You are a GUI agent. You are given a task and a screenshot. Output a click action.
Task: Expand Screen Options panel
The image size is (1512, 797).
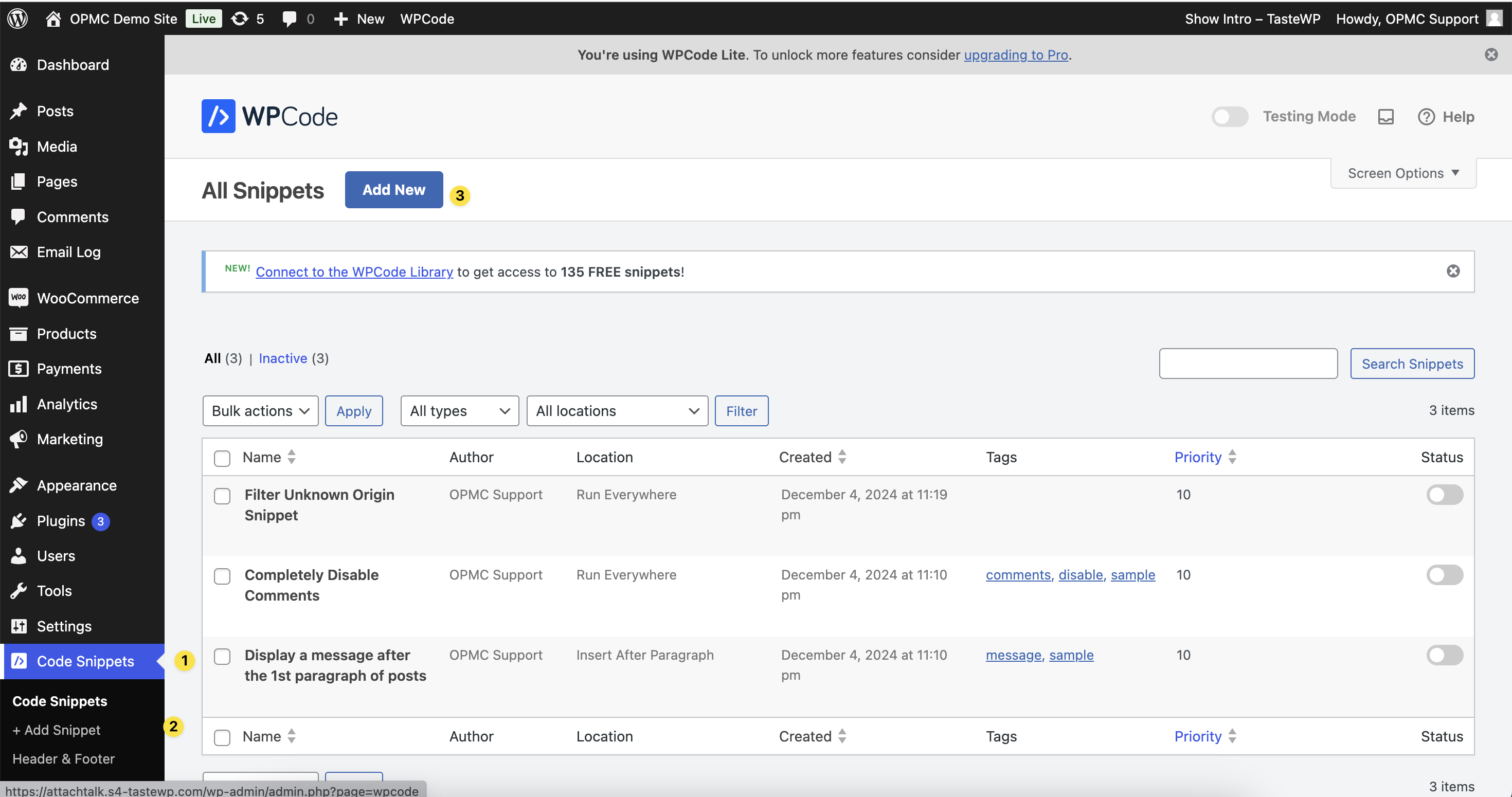[x=1403, y=173]
